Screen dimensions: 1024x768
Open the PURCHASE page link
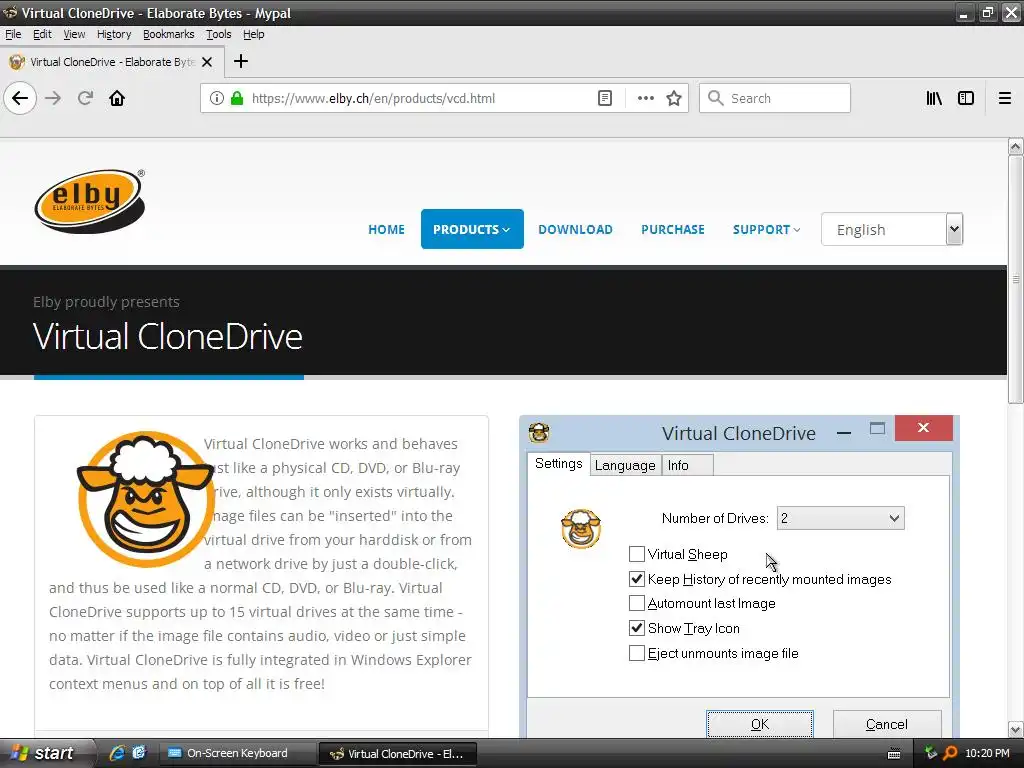point(673,229)
